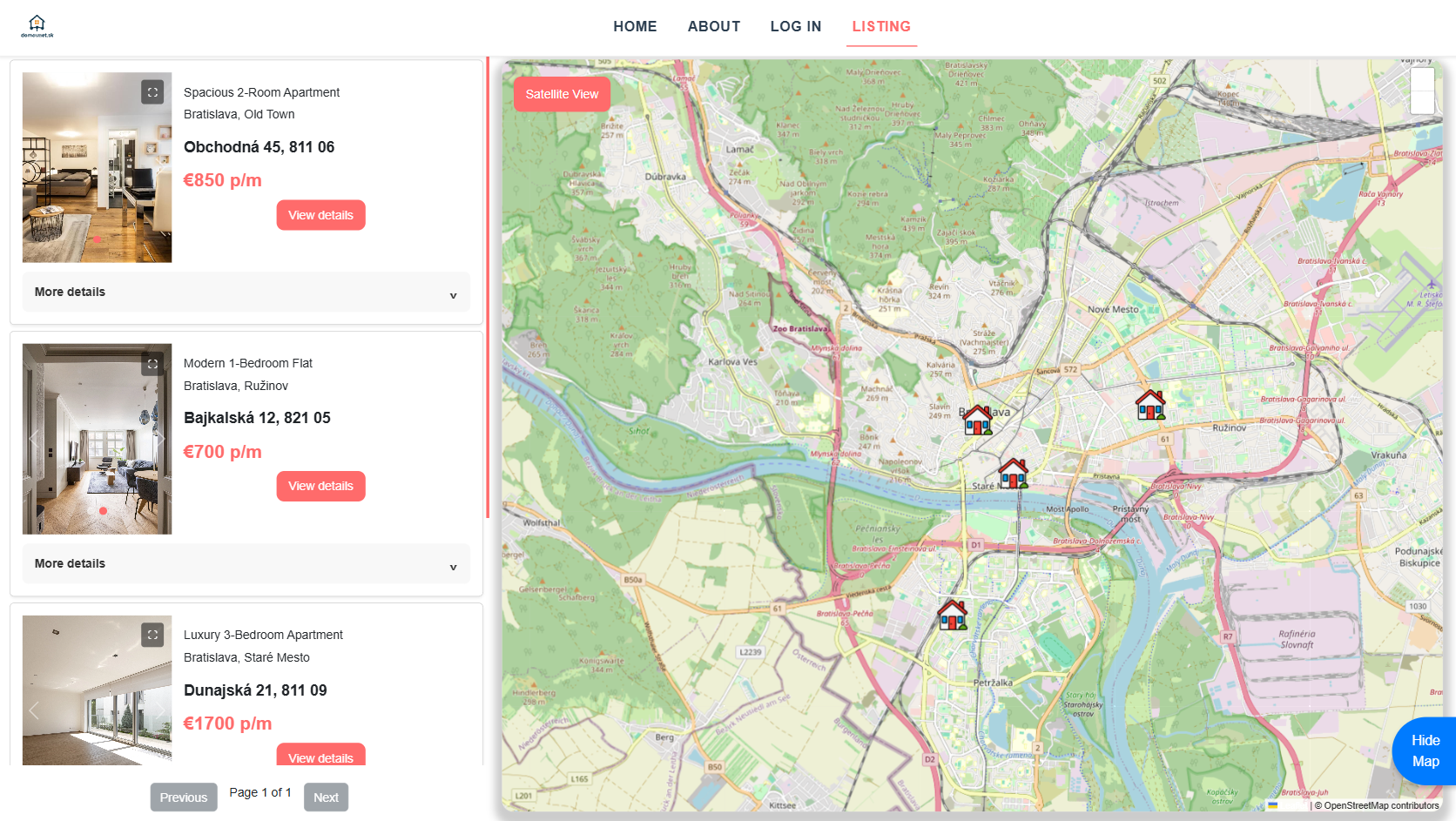Click the domov logo in the header

click(37, 26)
